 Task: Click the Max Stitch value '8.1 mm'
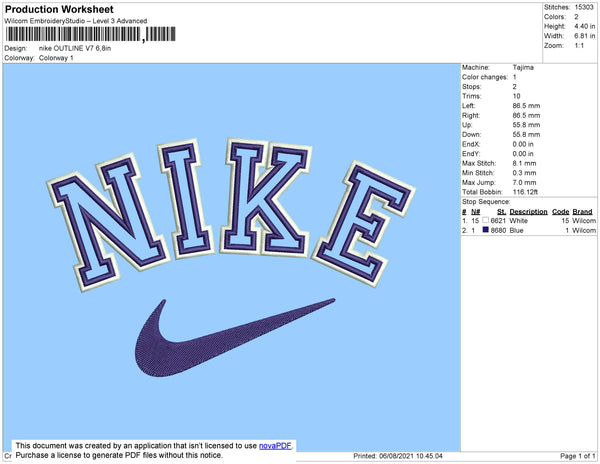524,163
